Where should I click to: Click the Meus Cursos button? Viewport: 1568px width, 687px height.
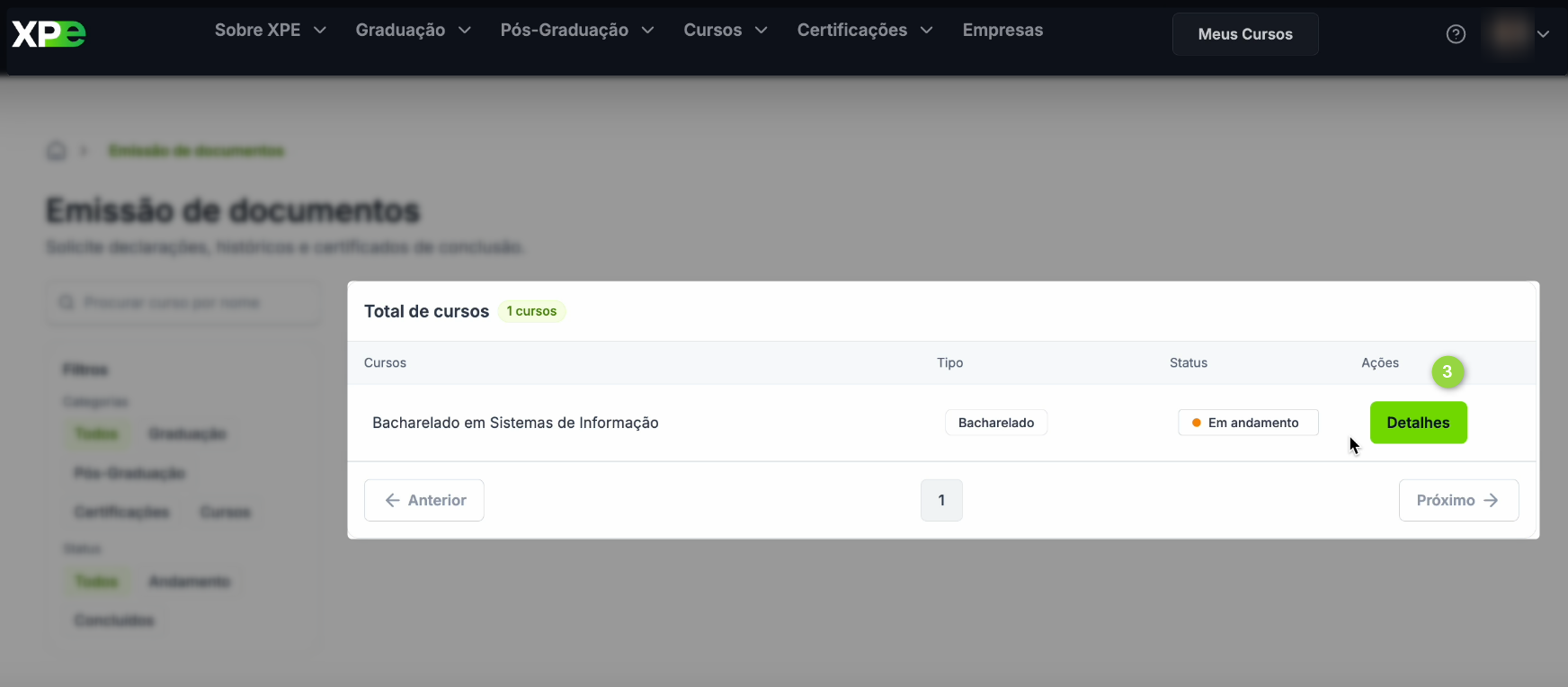point(1245,34)
